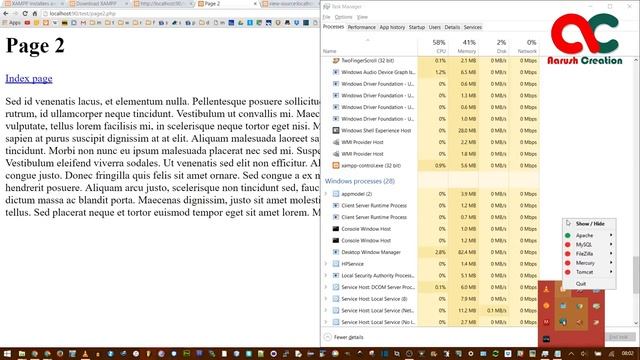This screenshot has width=640, height=360.
Task: Switch to the Performance tab
Action: click(x=361, y=27)
